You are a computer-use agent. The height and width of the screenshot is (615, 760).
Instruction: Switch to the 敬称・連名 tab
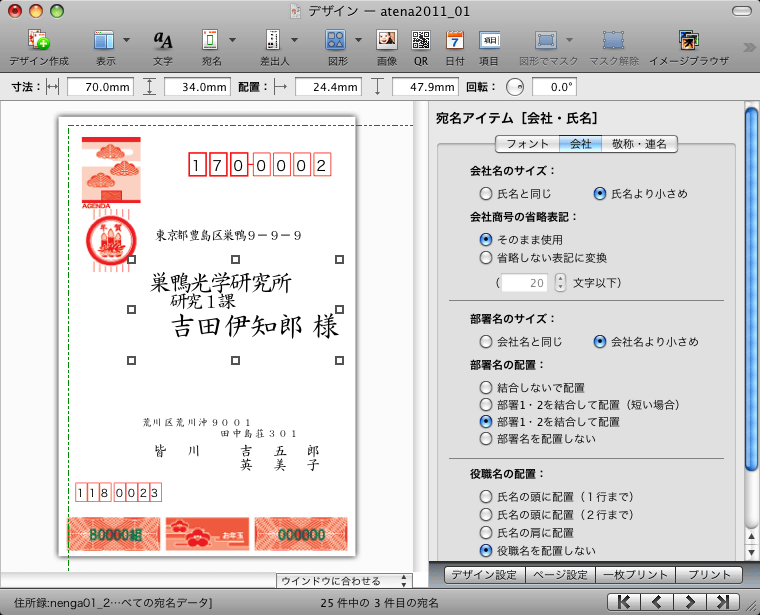[x=640, y=144]
